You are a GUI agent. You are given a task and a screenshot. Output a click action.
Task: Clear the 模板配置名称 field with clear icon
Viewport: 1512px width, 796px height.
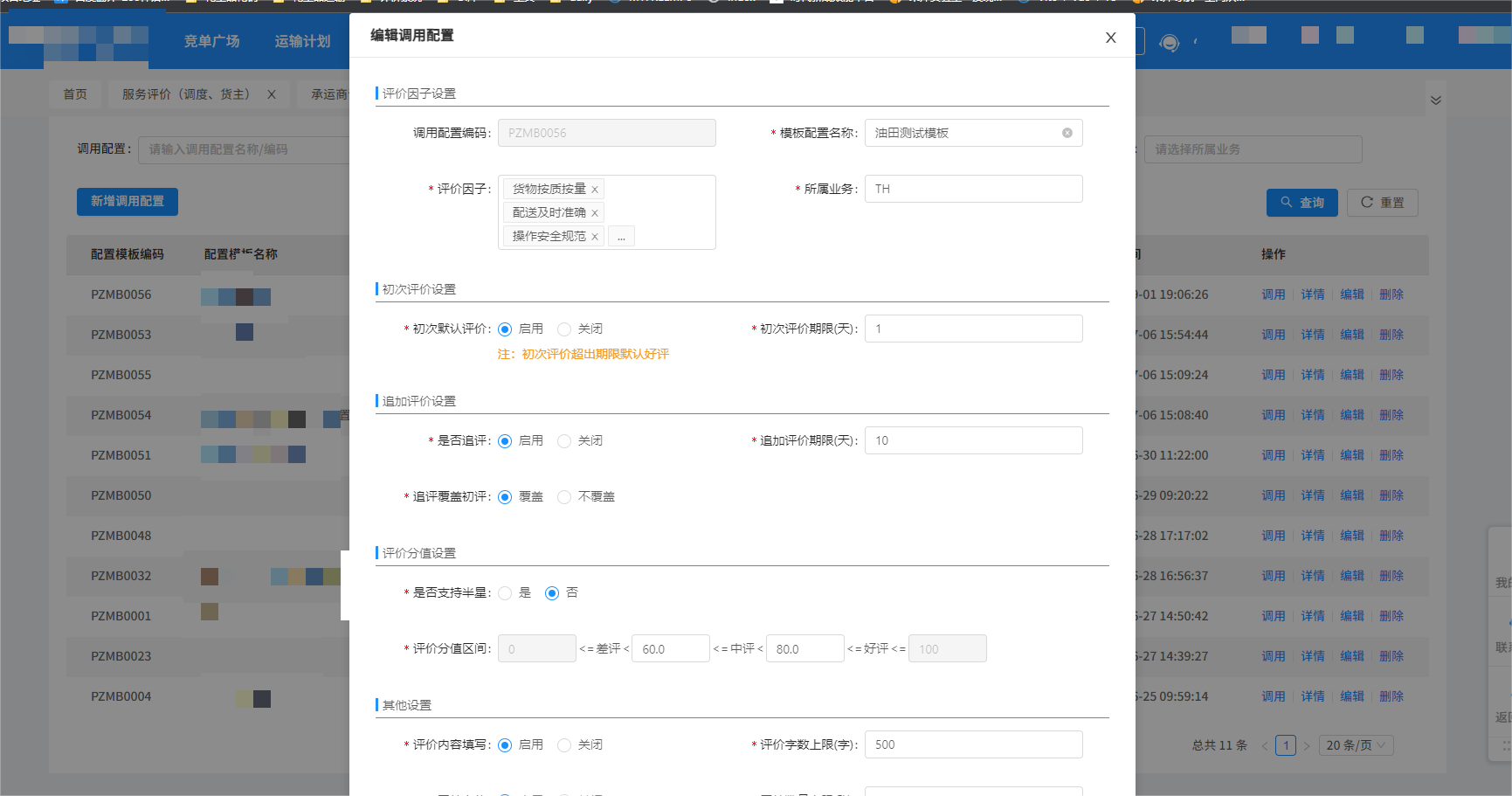pos(1067,133)
